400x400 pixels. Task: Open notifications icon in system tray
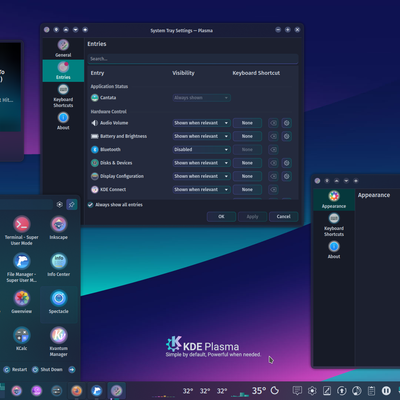coord(297,390)
